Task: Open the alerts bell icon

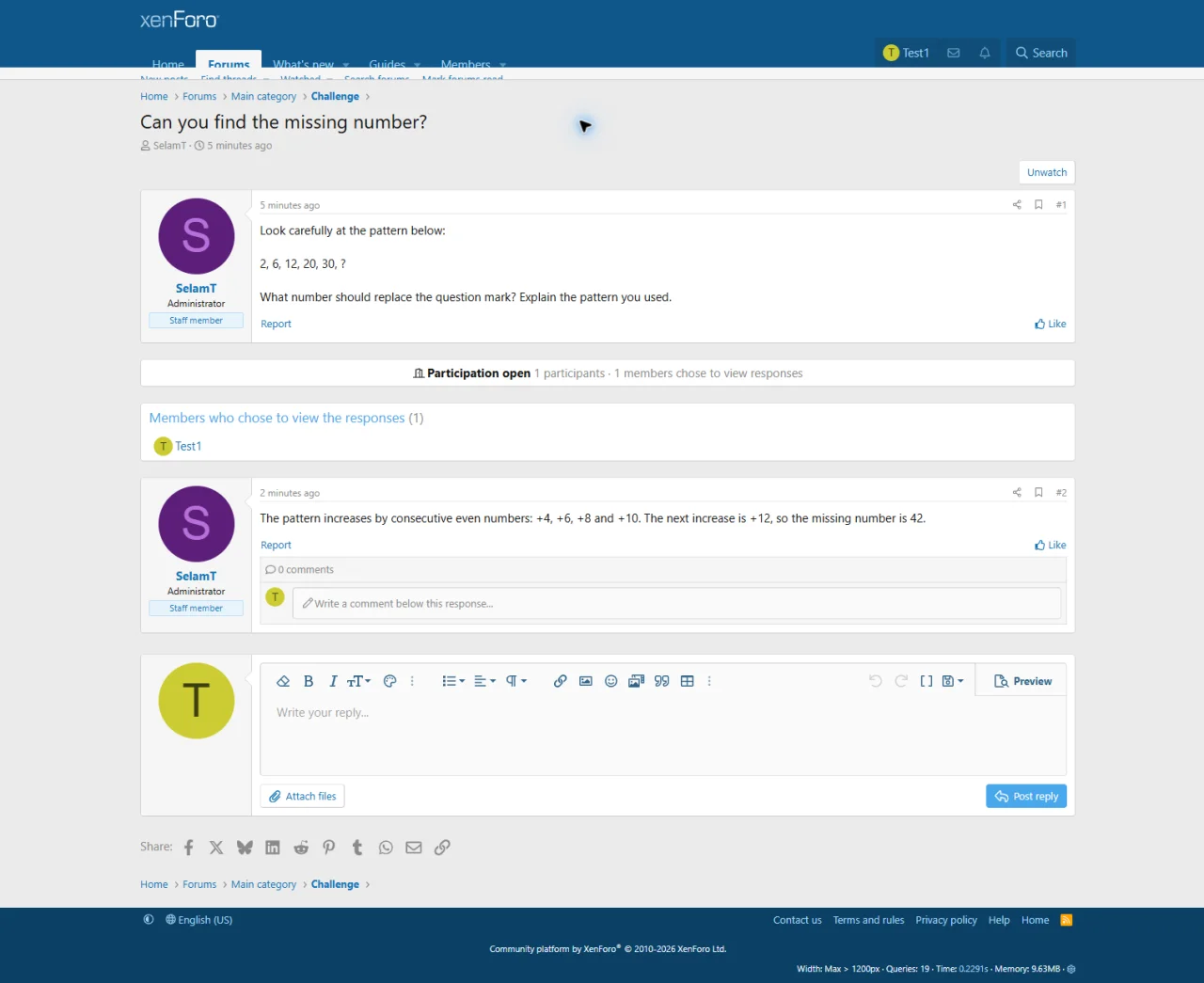Action: [985, 53]
